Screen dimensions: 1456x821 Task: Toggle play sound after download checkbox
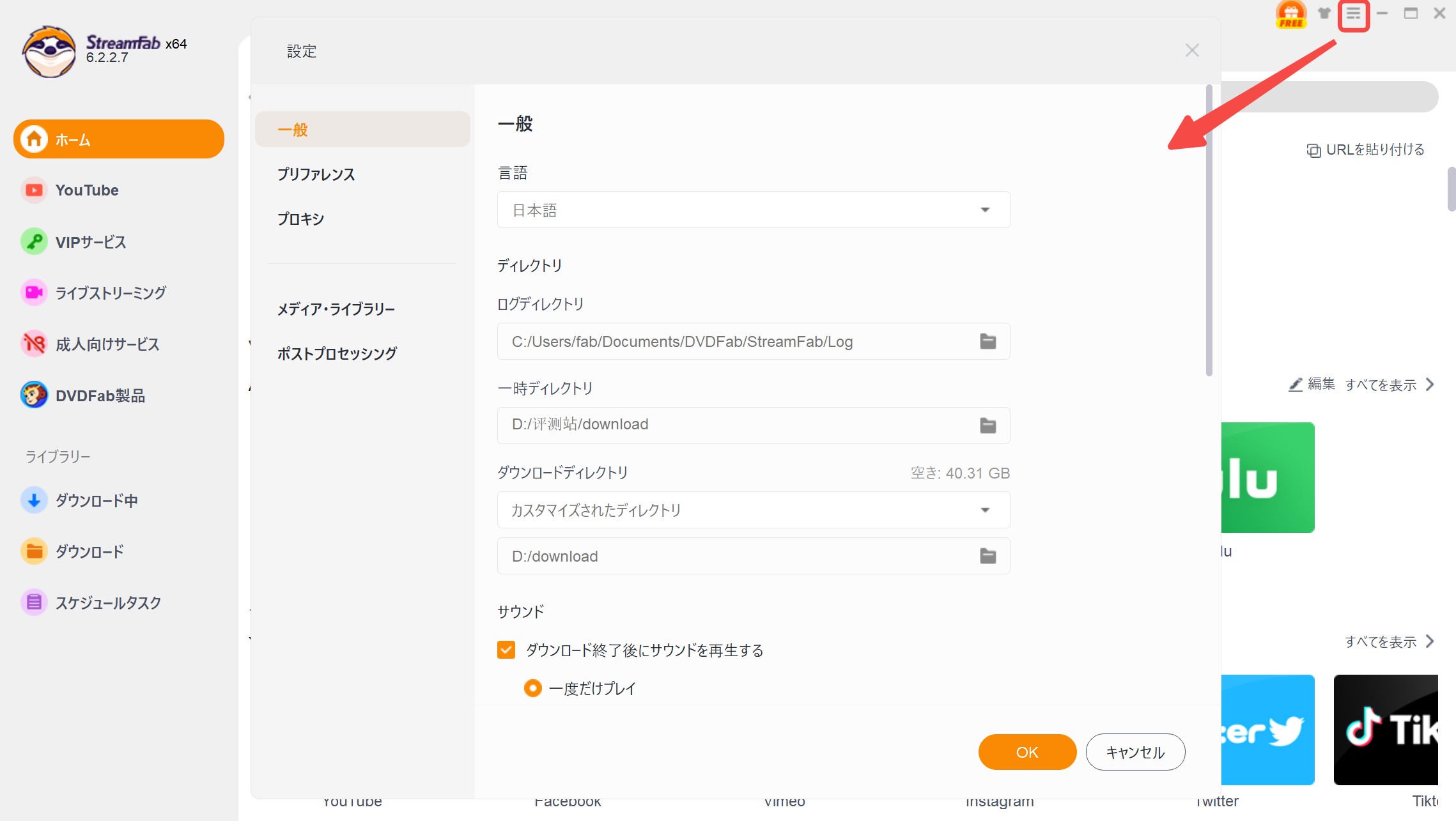506,650
